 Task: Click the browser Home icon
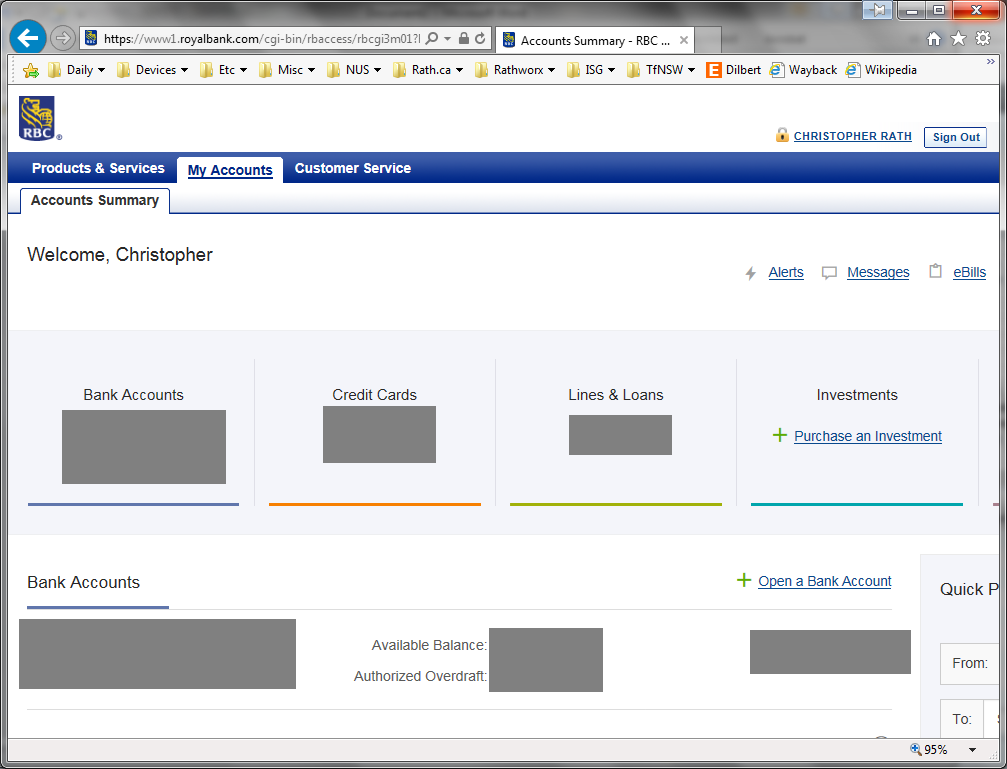(934, 39)
